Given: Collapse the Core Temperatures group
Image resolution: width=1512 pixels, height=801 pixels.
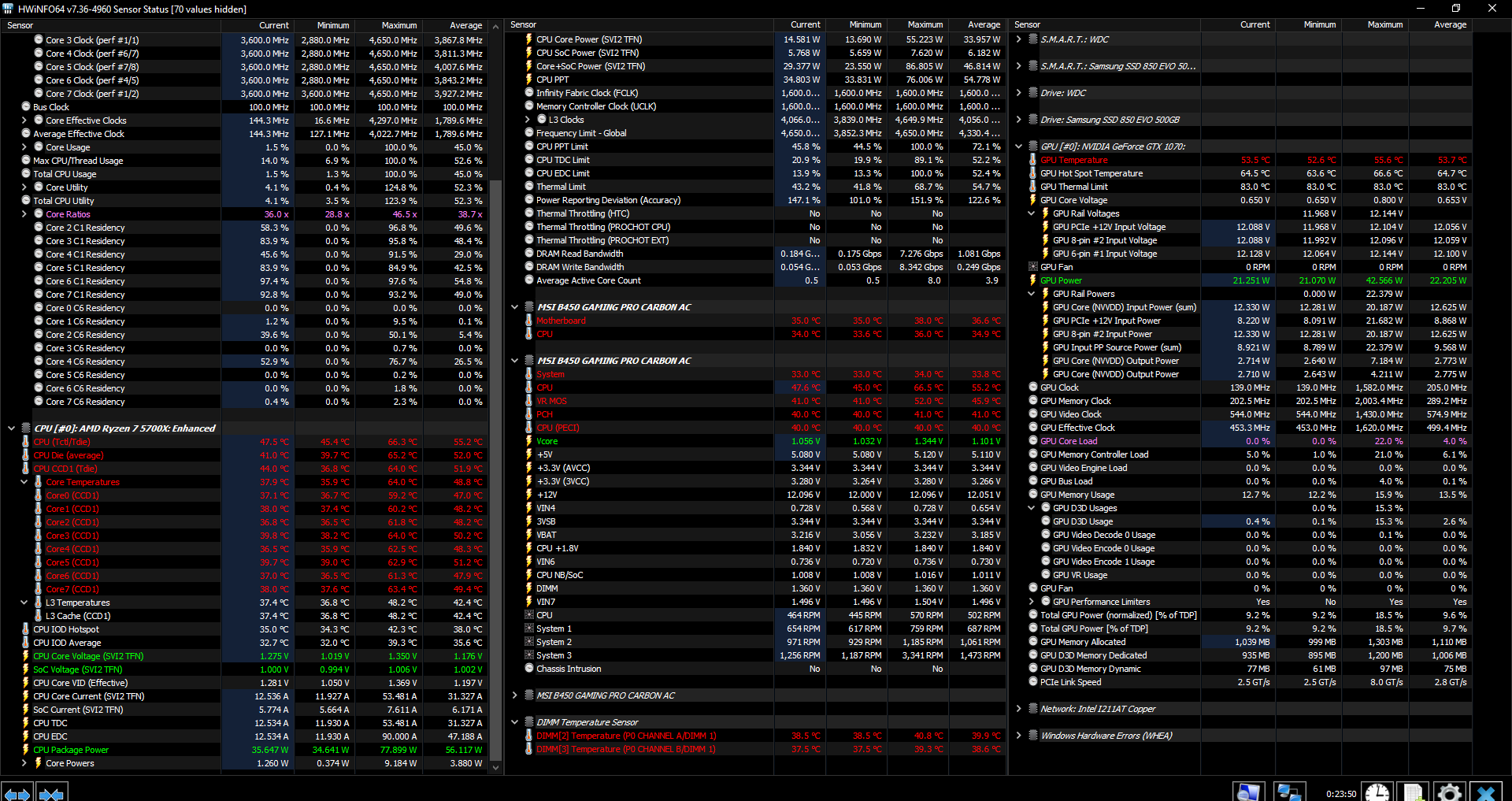Looking at the screenshot, I should [24, 482].
